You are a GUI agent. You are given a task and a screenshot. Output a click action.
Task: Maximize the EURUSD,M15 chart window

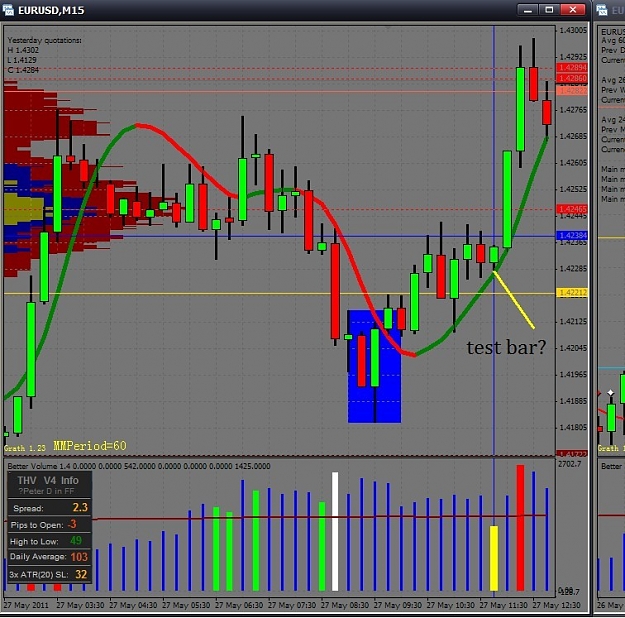coord(549,10)
